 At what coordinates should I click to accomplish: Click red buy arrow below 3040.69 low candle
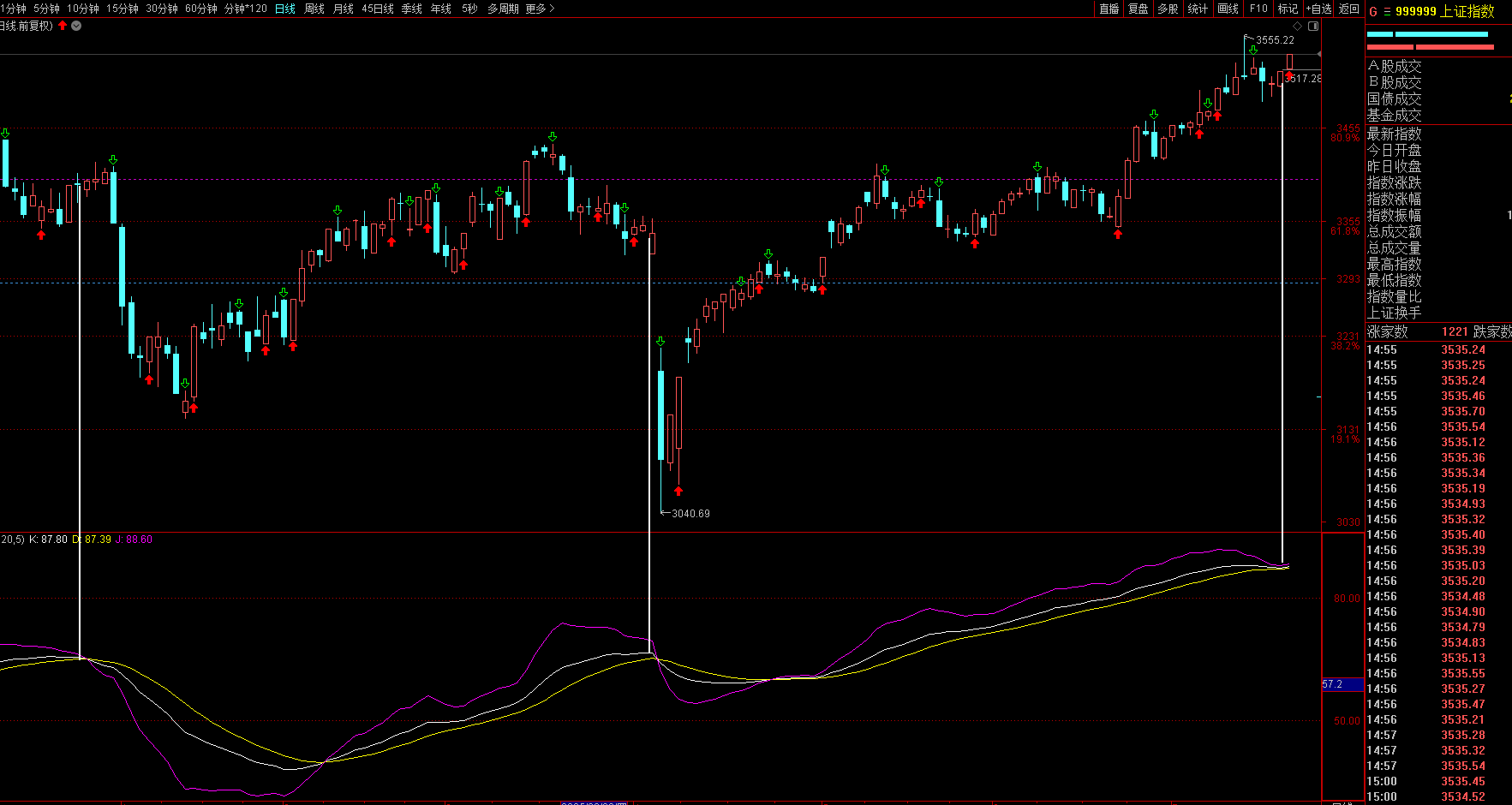[x=678, y=491]
